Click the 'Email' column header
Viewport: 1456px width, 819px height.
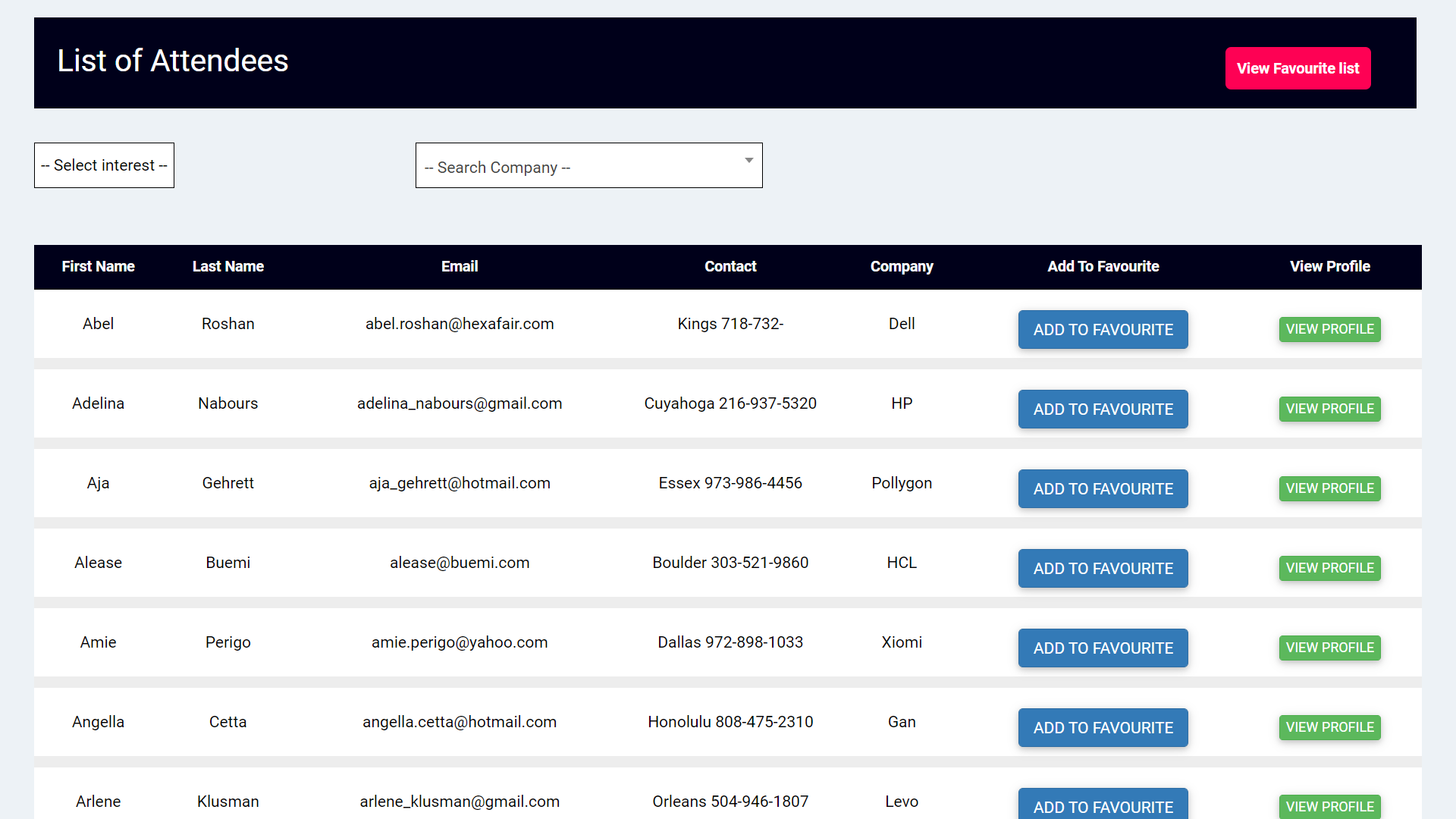pos(460,266)
